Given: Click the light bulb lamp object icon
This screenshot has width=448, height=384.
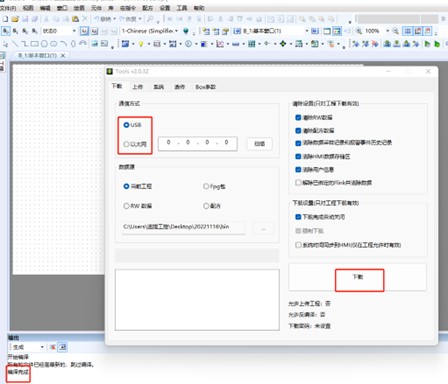Looking at the screenshot, I should click(141, 44).
